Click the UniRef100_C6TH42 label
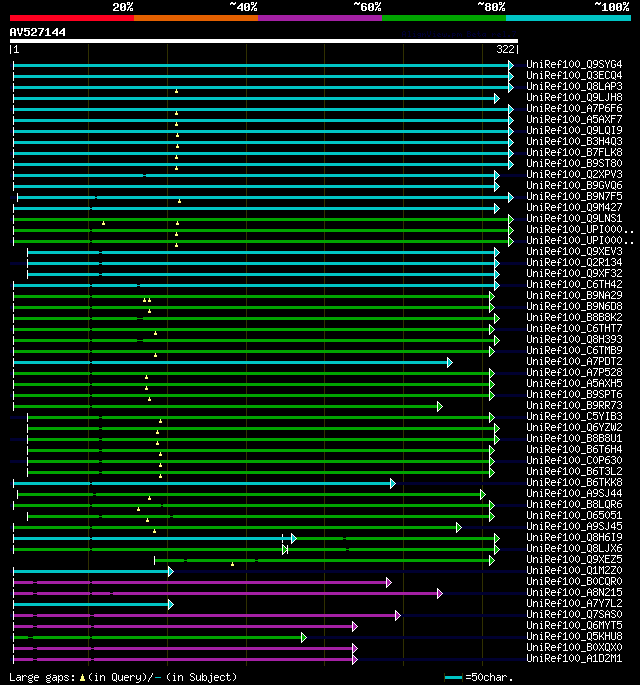 pos(574,284)
